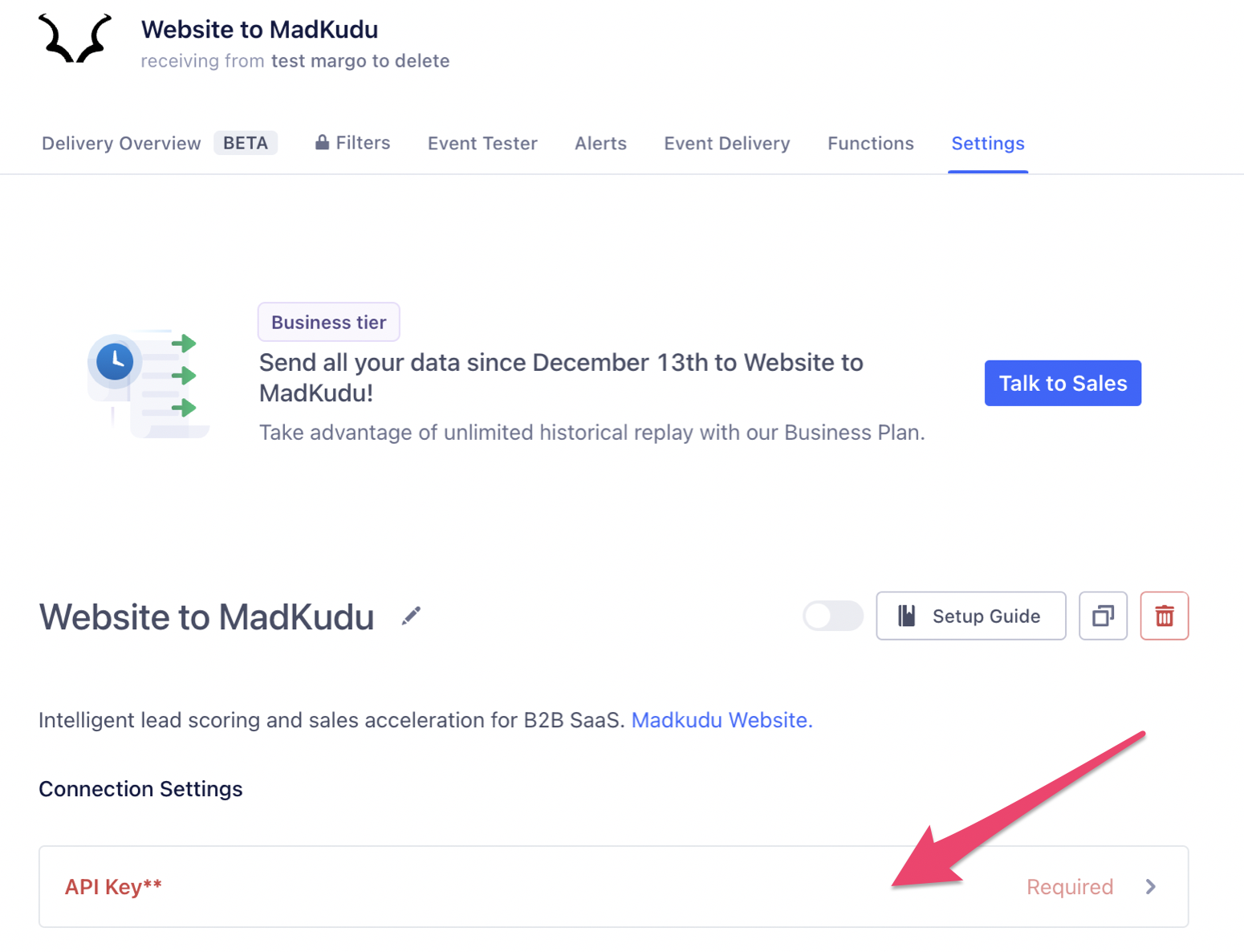Open the Setup Guide button

click(970, 616)
